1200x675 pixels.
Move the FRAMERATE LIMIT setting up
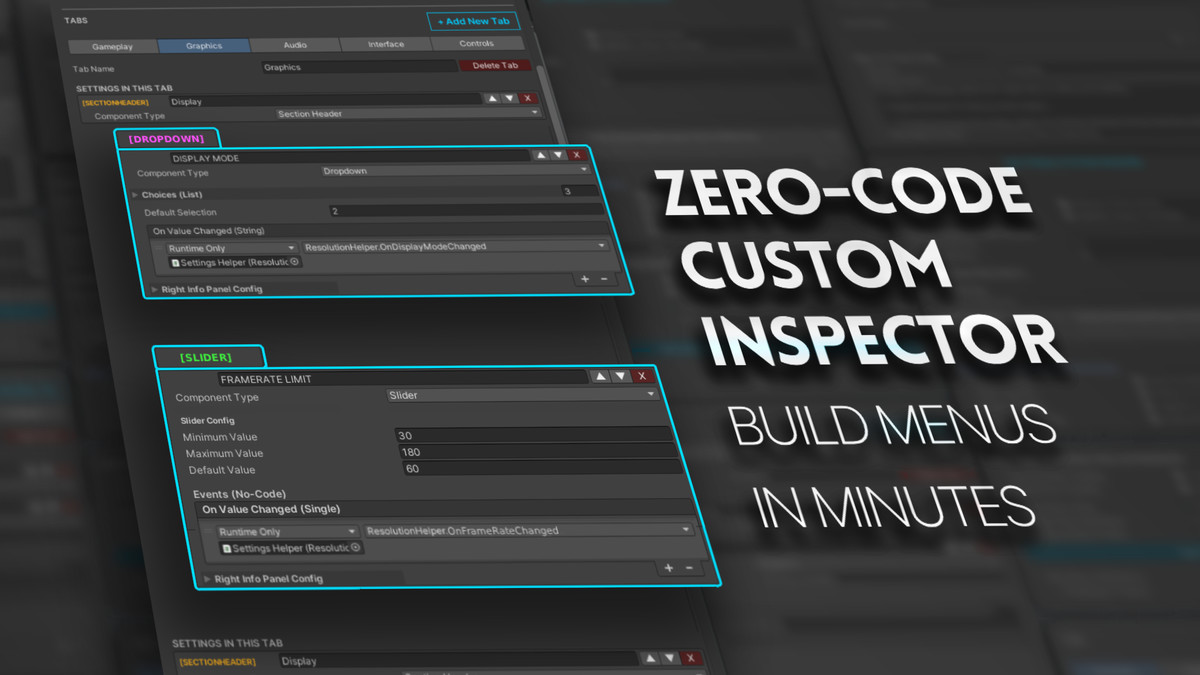600,376
